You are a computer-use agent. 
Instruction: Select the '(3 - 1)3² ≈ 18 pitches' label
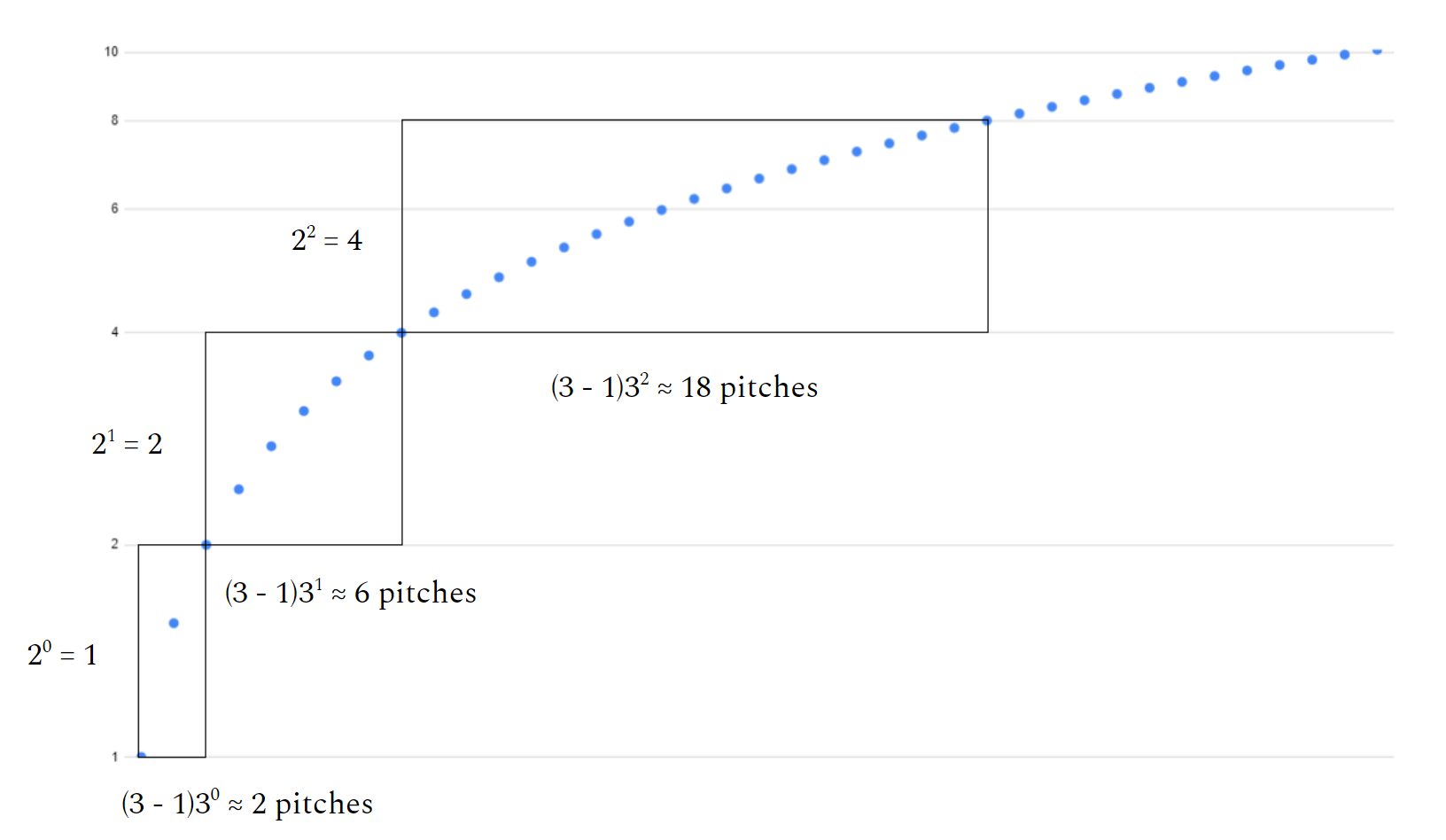coord(684,387)
